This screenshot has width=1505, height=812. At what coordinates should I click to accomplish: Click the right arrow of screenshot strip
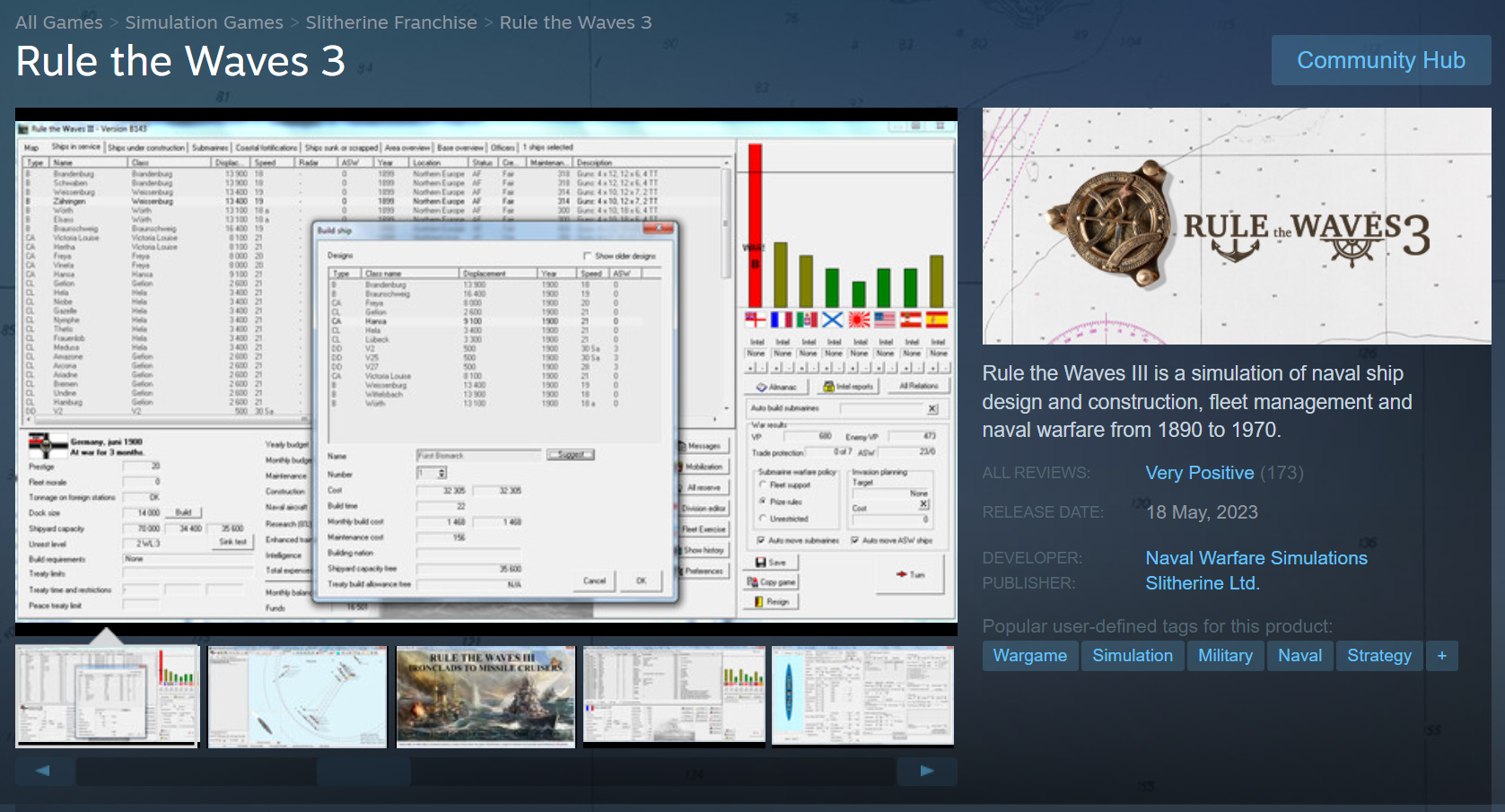tap(927, 771)
